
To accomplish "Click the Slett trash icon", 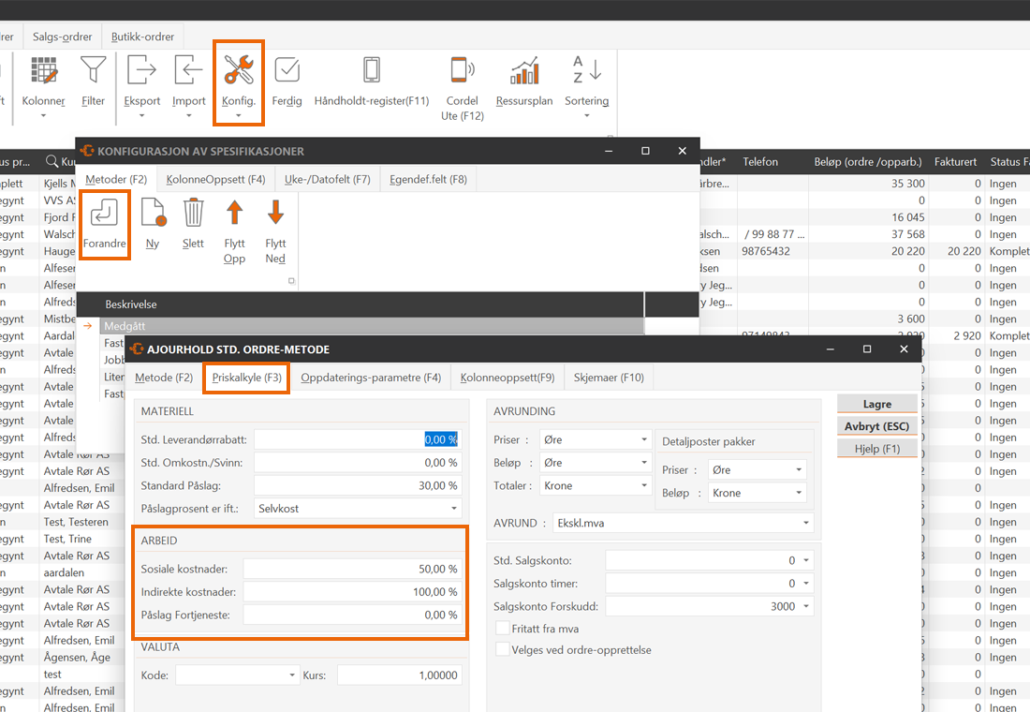I will (193, 213).
